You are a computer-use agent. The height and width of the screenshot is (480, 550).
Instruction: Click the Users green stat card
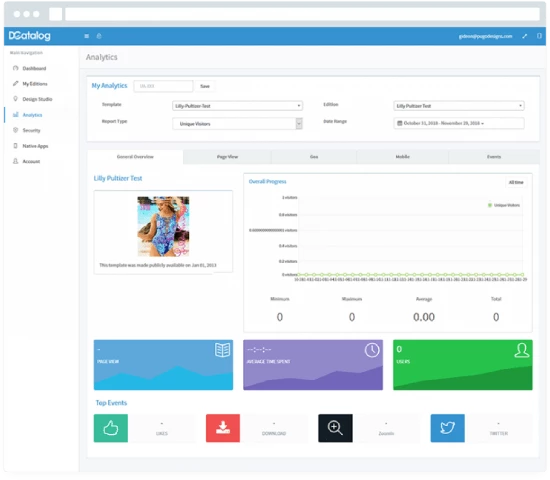pos(463,365)
